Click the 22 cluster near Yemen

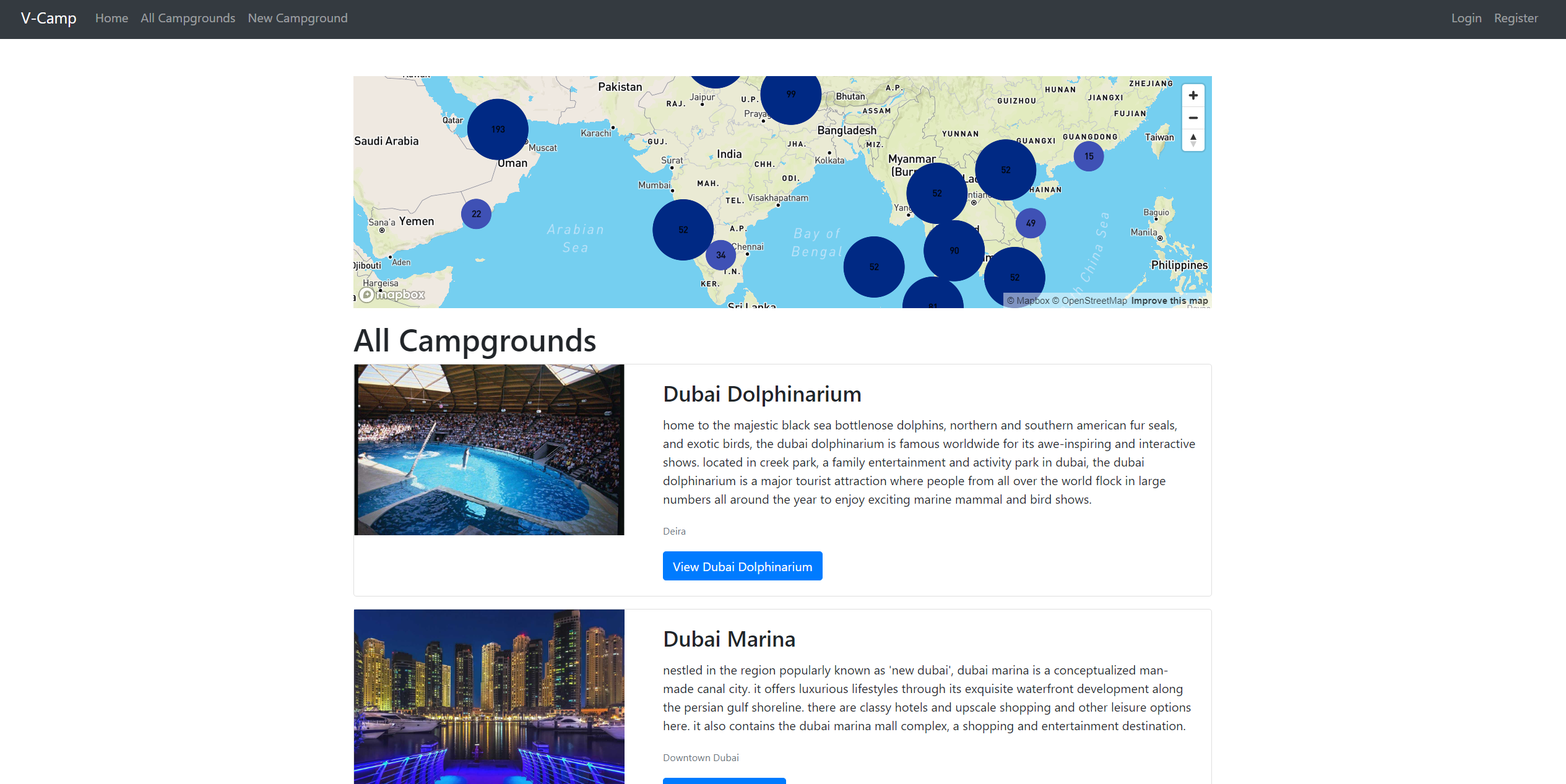476,214
